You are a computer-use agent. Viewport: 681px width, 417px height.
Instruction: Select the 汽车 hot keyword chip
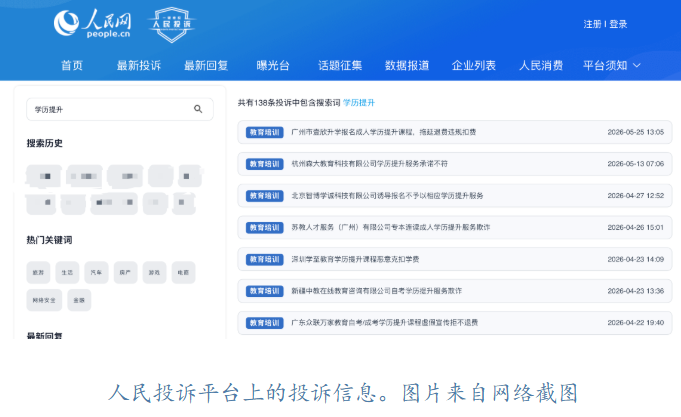pos(96,272)
